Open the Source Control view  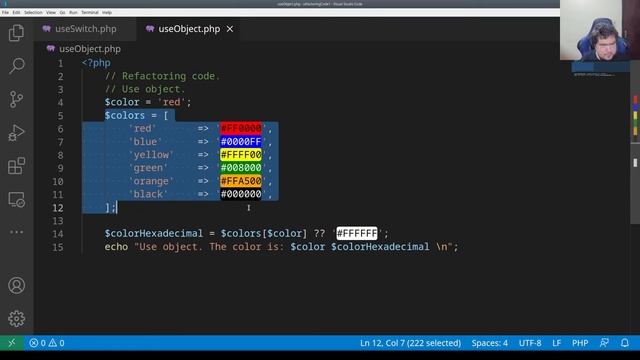(x=16, y=99)
